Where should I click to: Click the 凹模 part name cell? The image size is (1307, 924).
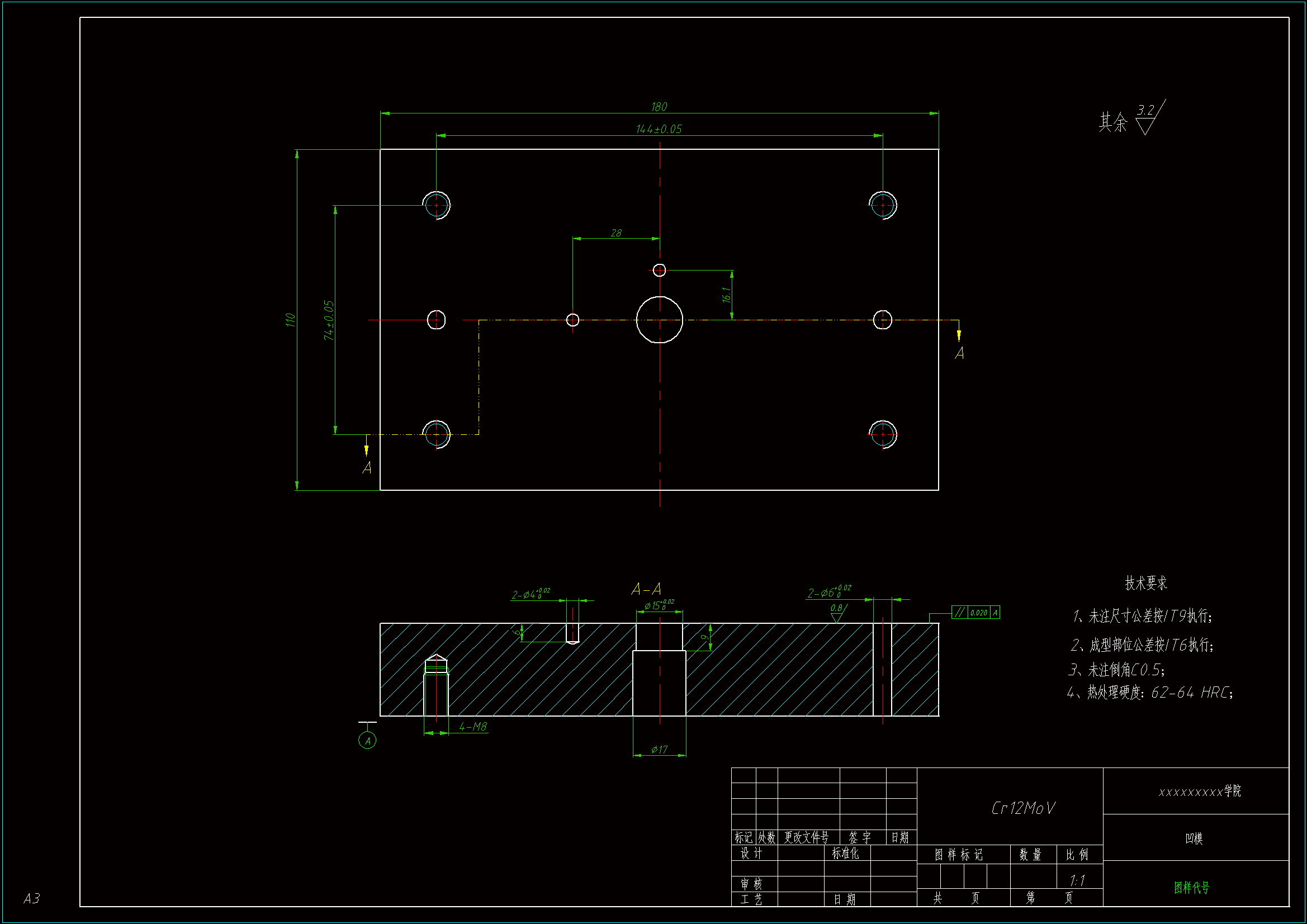[x=1194, y=838]
